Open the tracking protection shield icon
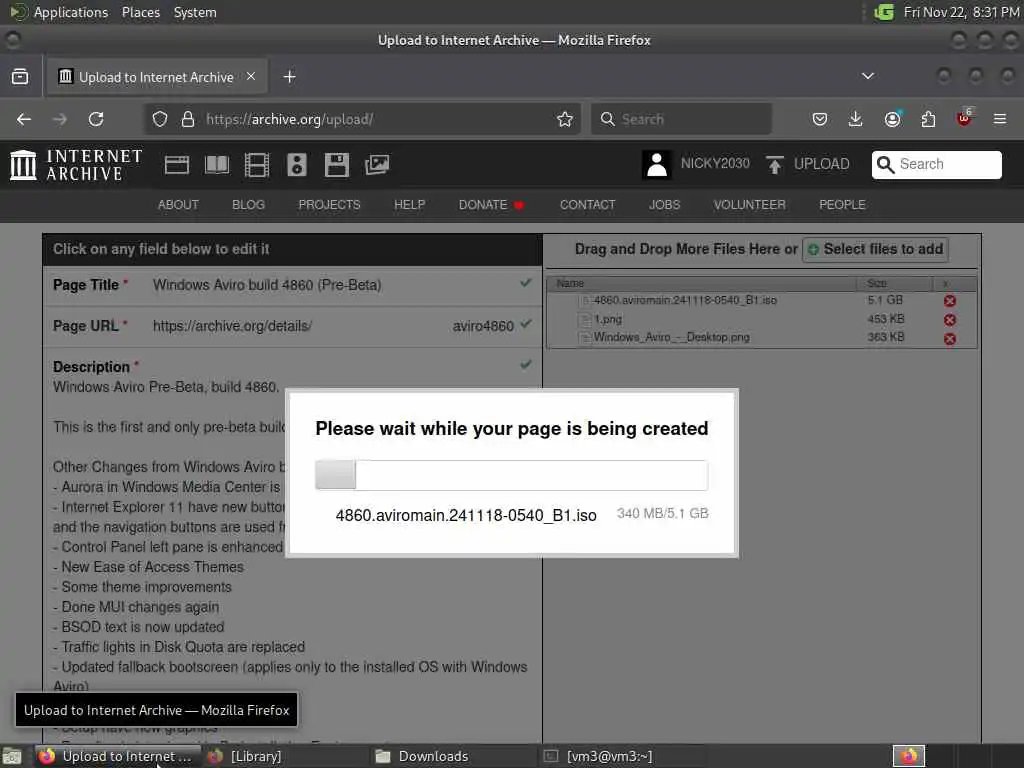Screen dimensions: 1024x768 click(160, 119)
